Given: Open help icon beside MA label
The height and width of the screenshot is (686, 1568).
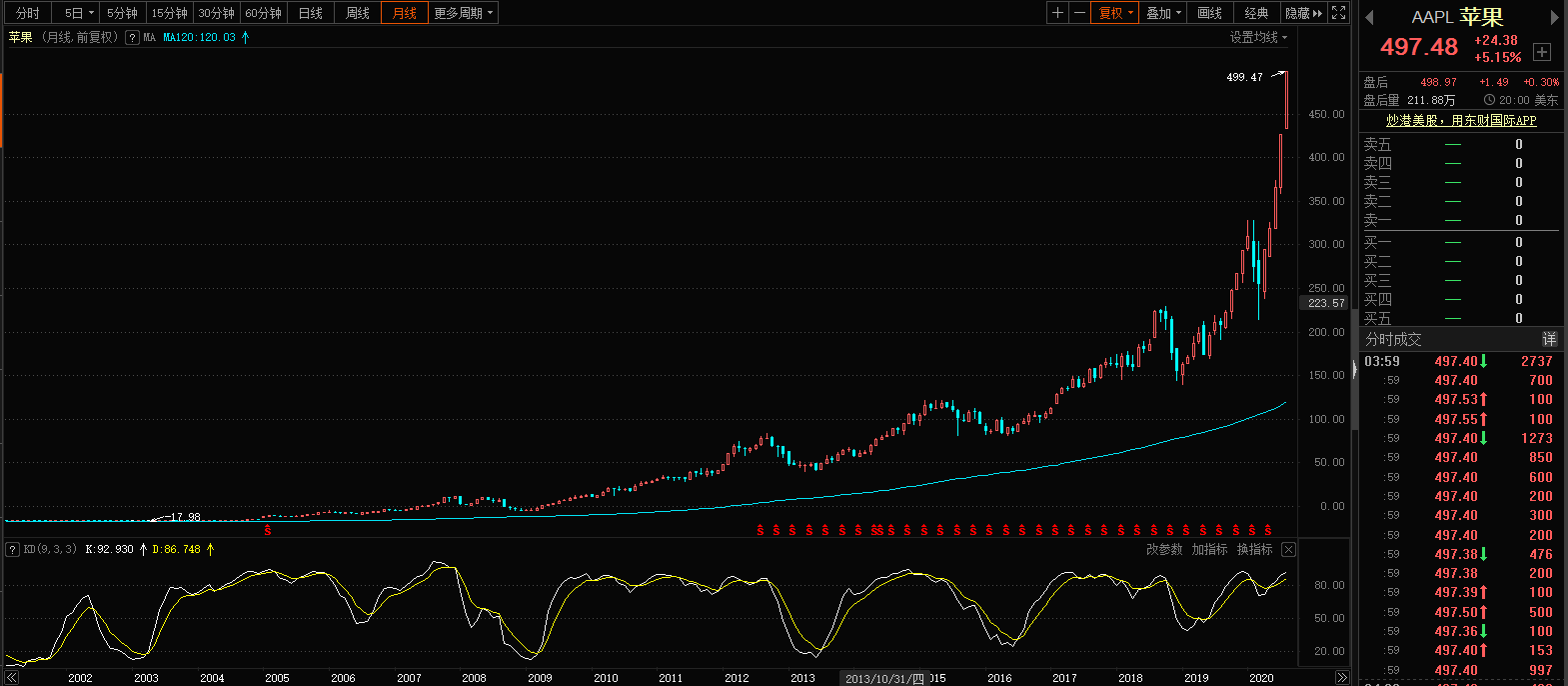Looking at the screenshot, I should [132, 37].
